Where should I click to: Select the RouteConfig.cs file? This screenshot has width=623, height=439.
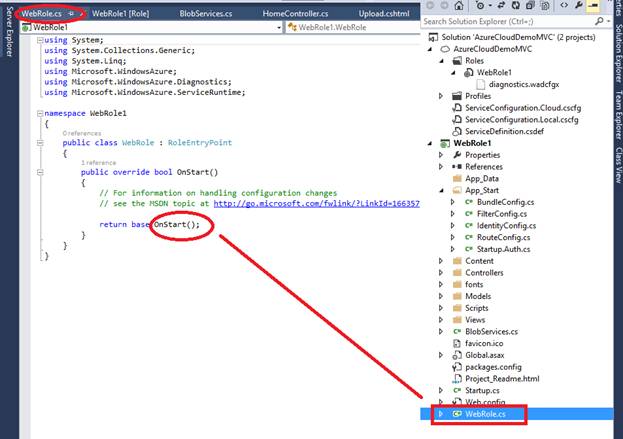coord(503,238)
